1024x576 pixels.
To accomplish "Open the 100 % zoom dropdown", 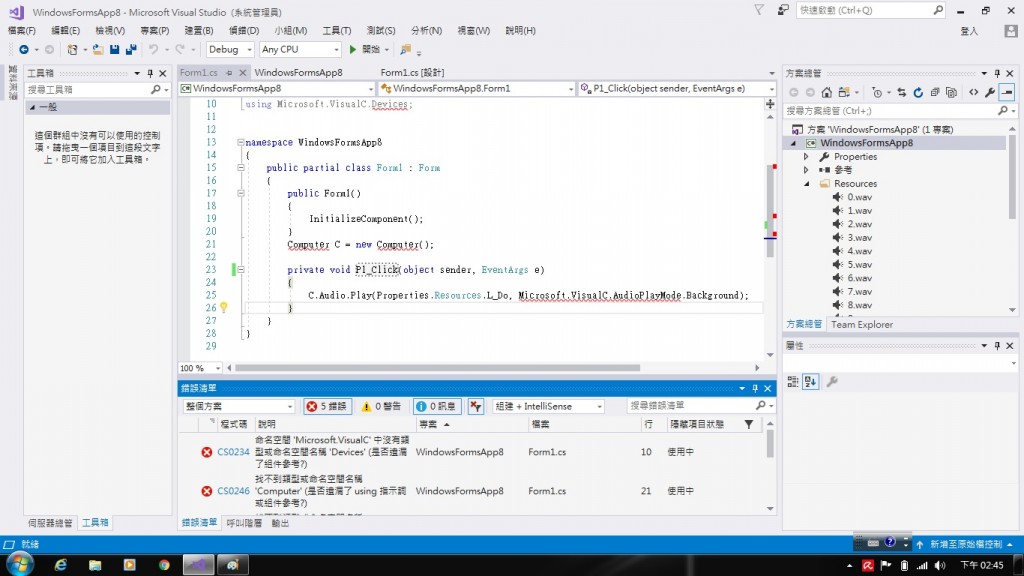I will coord(200,368).
